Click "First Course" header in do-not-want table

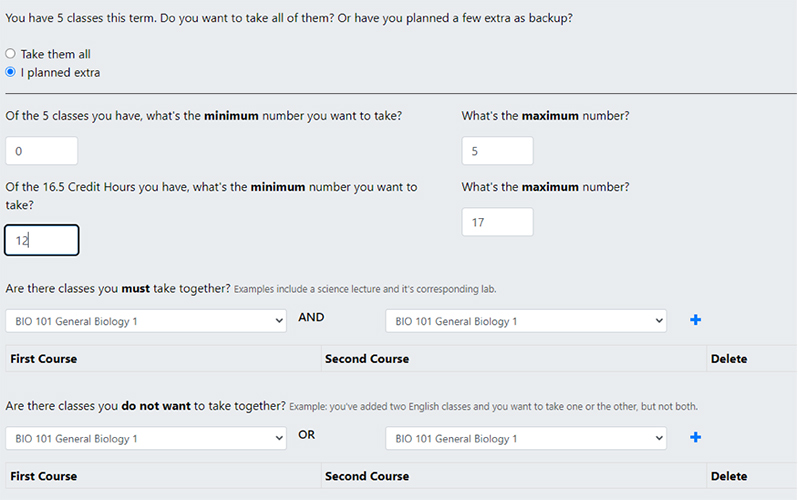click(x=43, y=476)
